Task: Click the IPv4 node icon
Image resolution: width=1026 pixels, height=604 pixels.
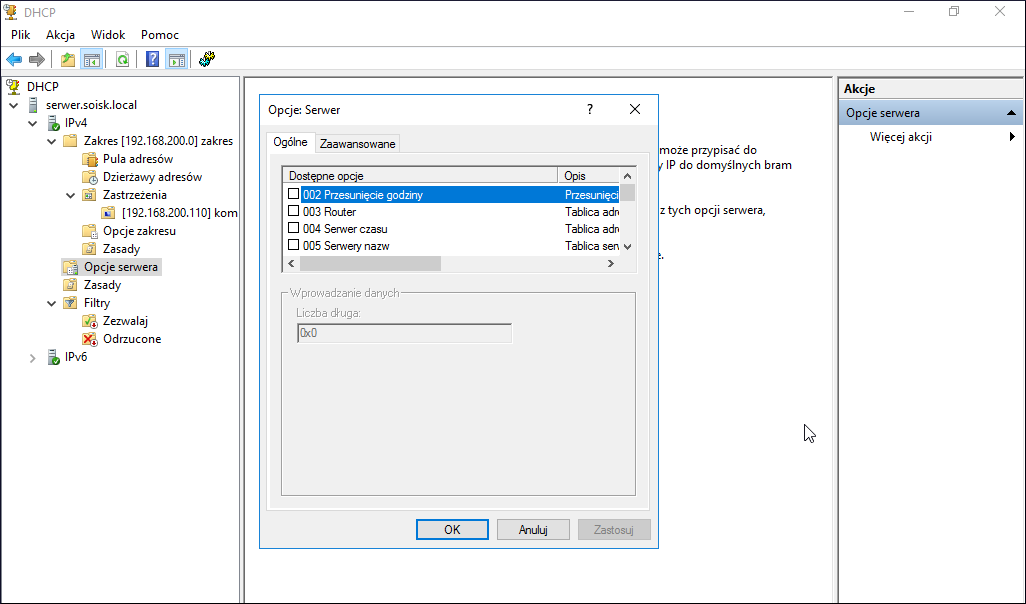Action: pos(53,123)
